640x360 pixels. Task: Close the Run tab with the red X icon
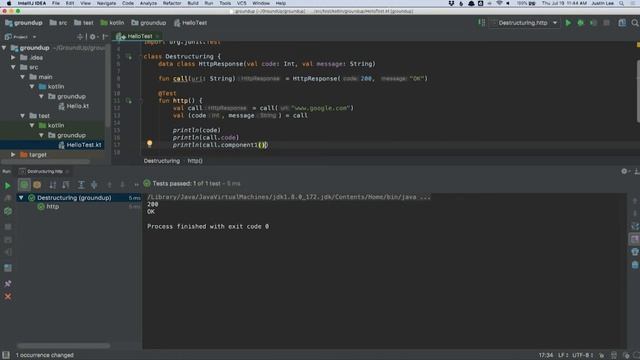pyautogui.click(x=8, y=296)
